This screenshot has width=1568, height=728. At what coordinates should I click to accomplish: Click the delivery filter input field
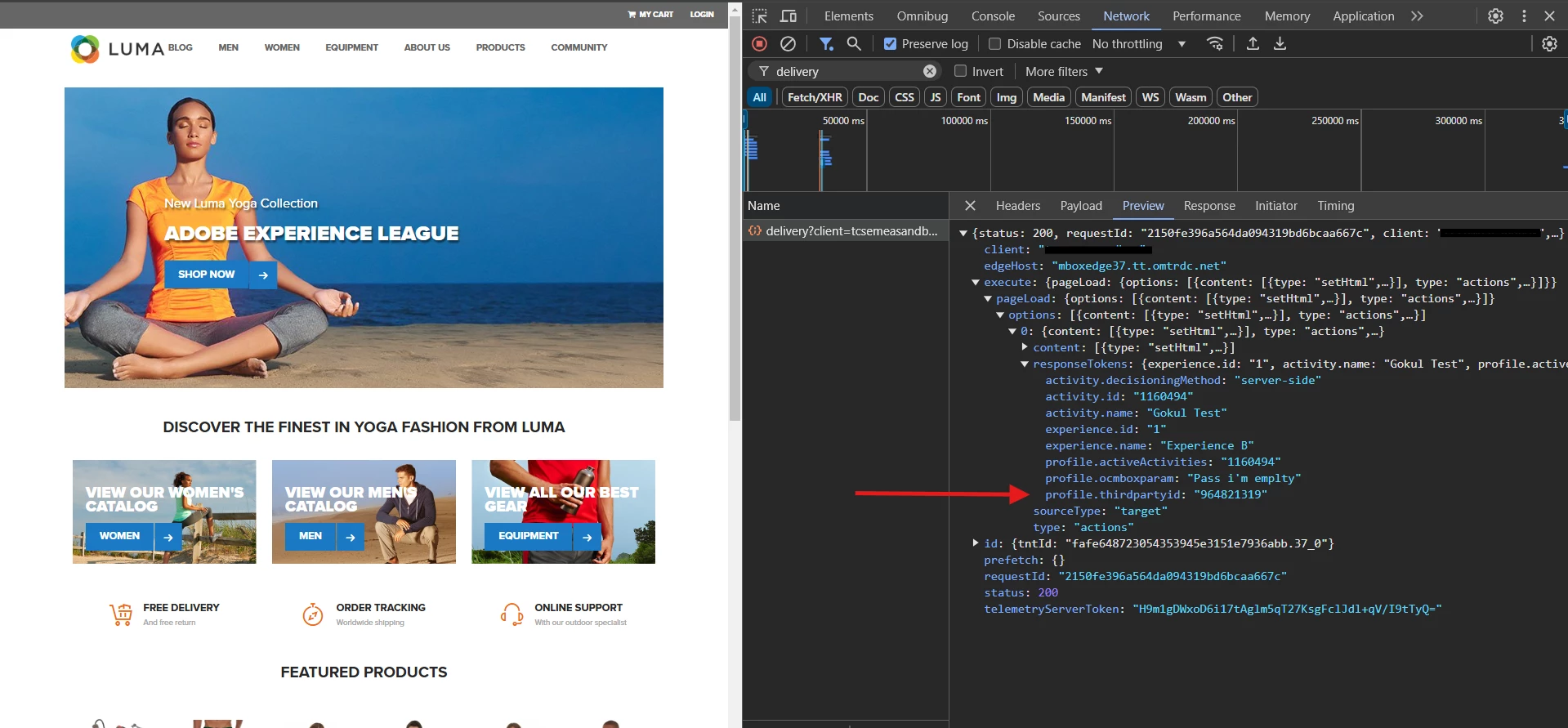pos(847,71)
